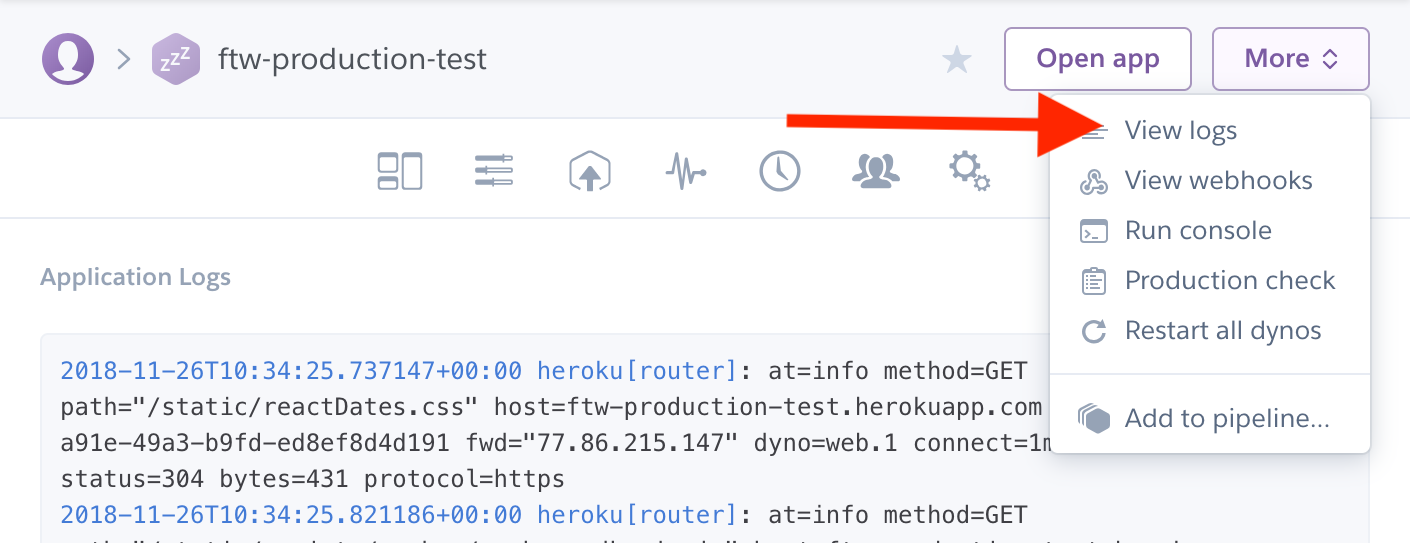Screen dimensions: 1410x543
Task: Select View webhooks from the menu
Action: point(1218,181)
